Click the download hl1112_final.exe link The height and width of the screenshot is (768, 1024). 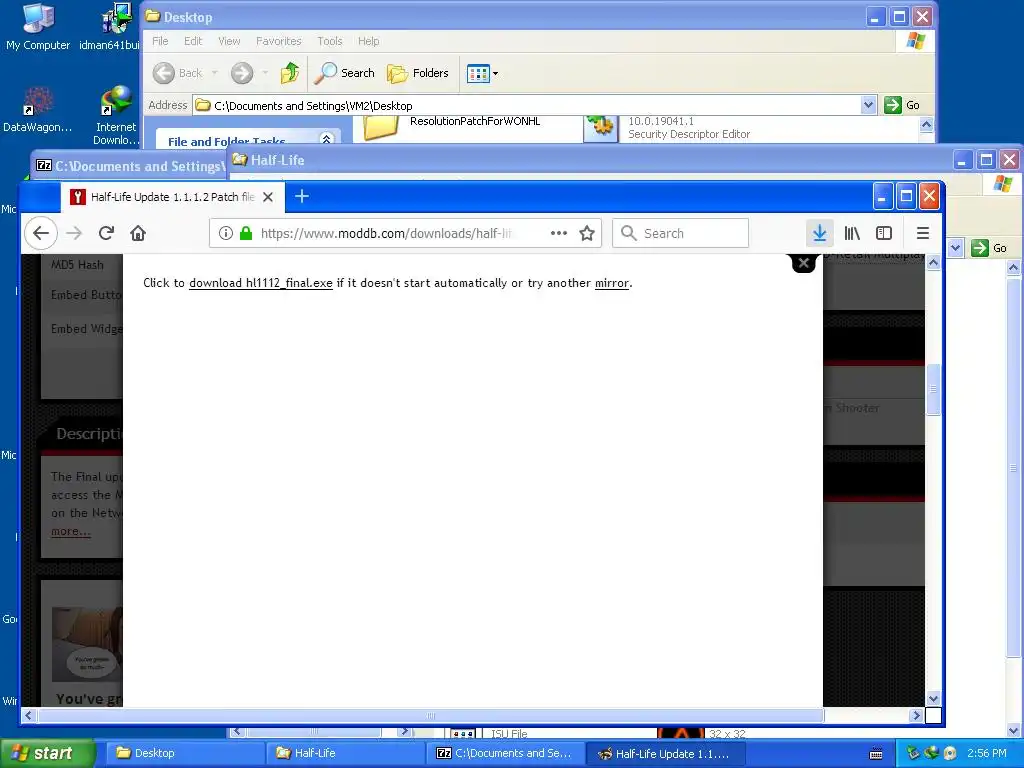(261, 283)
